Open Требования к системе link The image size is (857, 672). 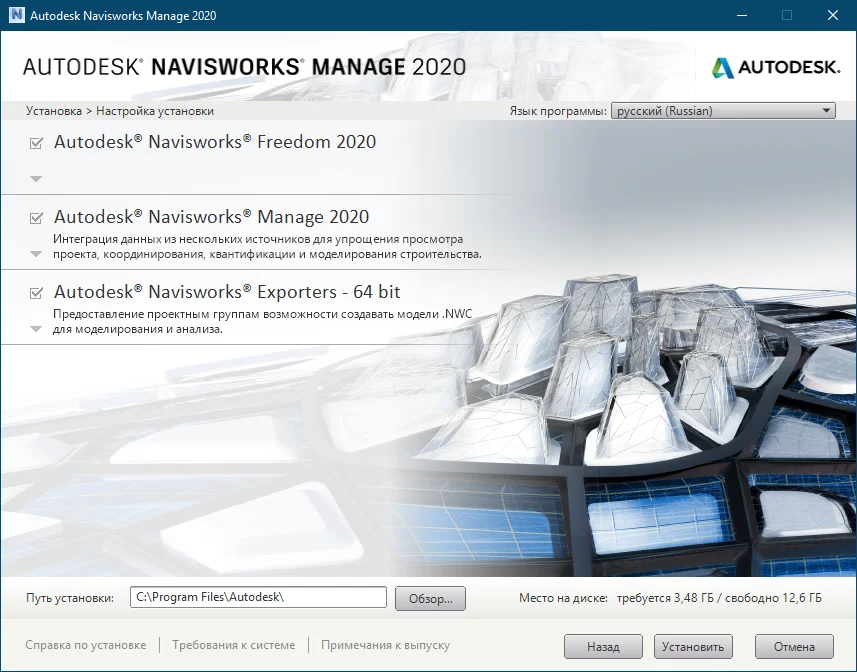point(233,646)
